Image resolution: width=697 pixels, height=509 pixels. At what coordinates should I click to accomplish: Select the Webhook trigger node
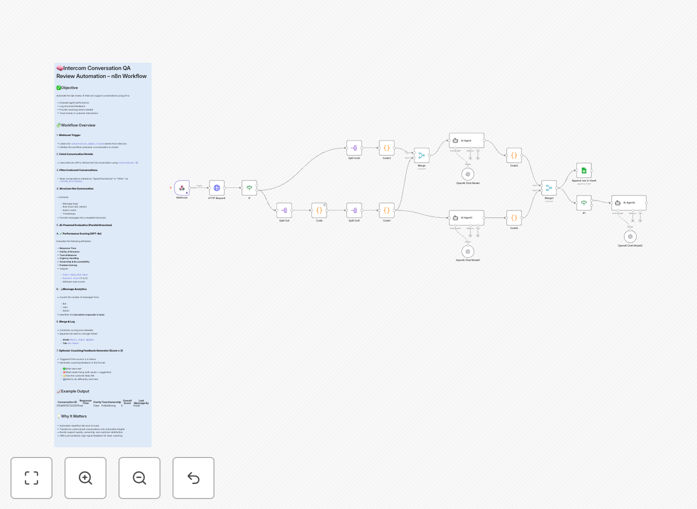point(182,188)
